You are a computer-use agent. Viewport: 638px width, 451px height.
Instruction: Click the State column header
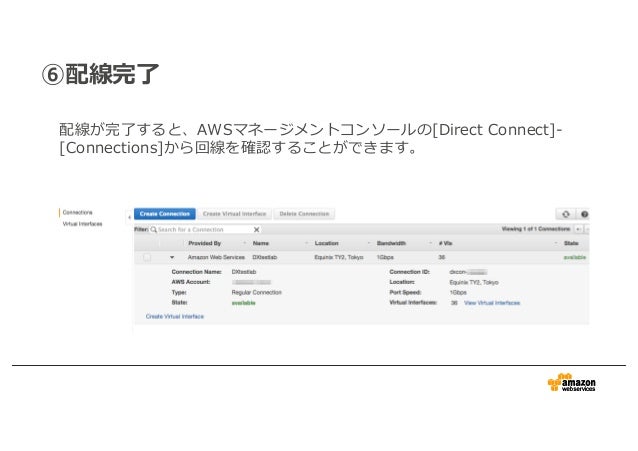(571, 243)
